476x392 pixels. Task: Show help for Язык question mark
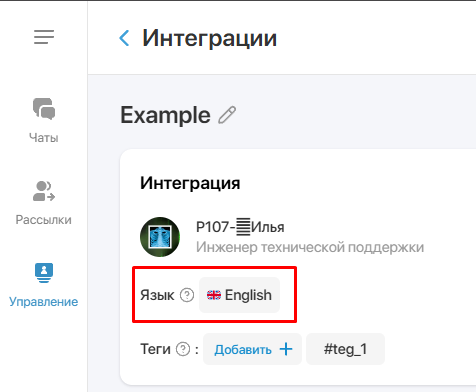point(187,295)
